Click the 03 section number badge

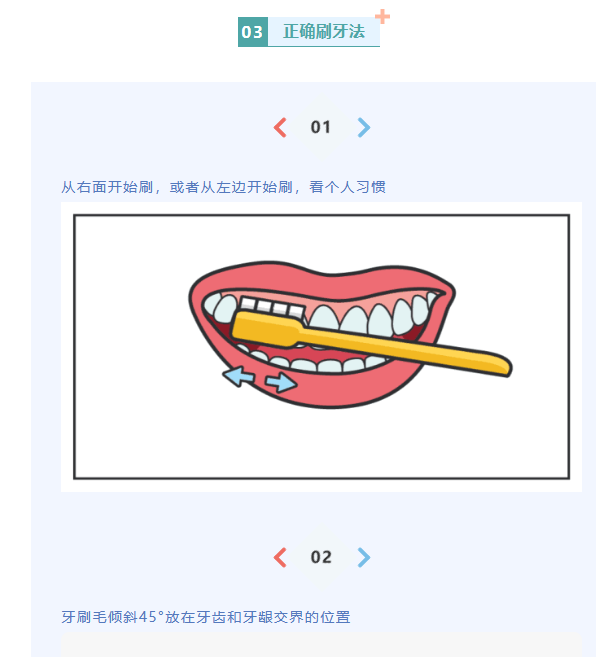[x=253, y=32]
